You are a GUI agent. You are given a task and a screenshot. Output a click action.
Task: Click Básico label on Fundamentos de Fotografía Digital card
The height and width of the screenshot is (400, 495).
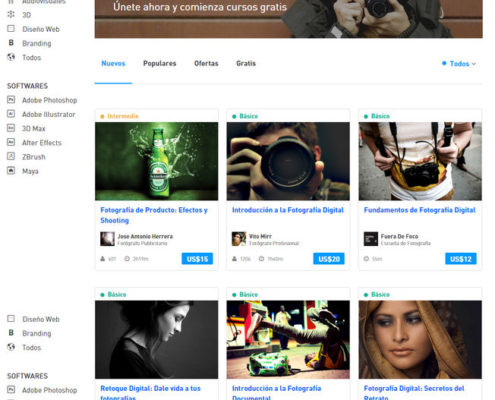pyautogui.click(x=380, y=116)
